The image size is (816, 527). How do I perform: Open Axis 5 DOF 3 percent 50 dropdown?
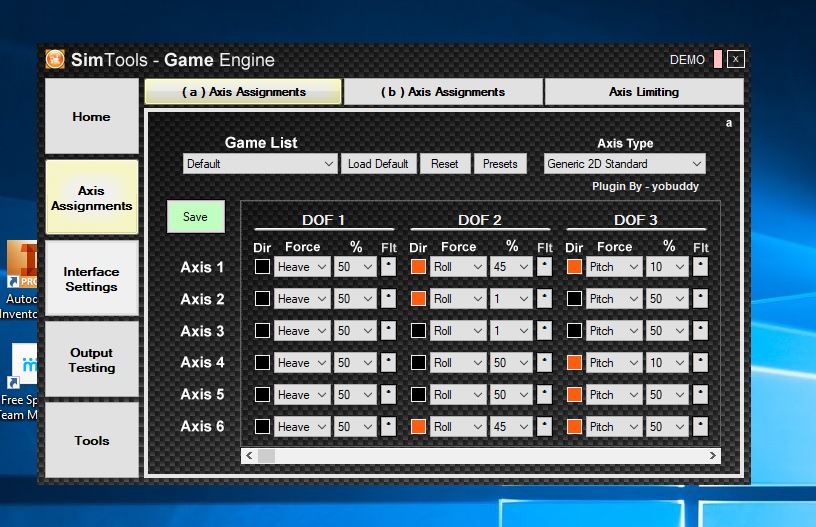pyautogui.click(x=667, y=395)
